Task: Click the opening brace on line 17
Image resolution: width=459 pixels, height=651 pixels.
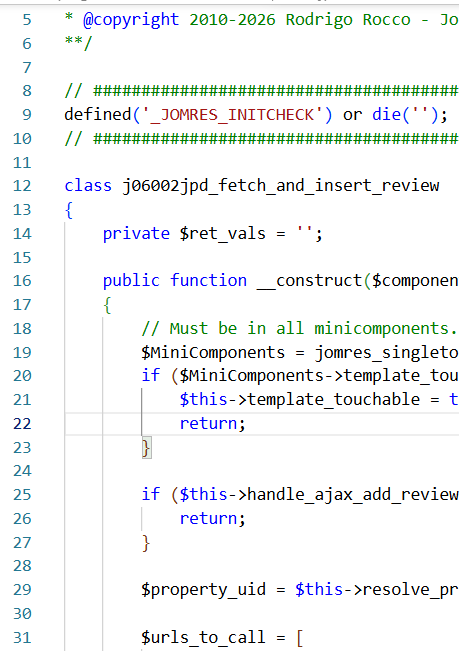Action: click(107, 305)
